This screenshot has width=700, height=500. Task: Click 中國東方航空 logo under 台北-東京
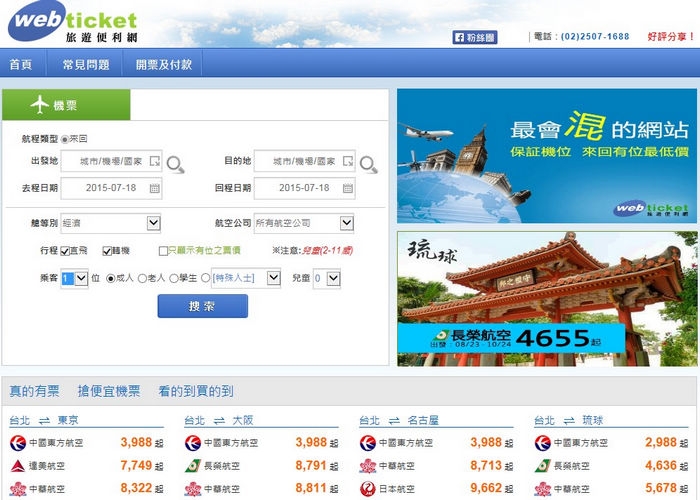coord(18,443)
